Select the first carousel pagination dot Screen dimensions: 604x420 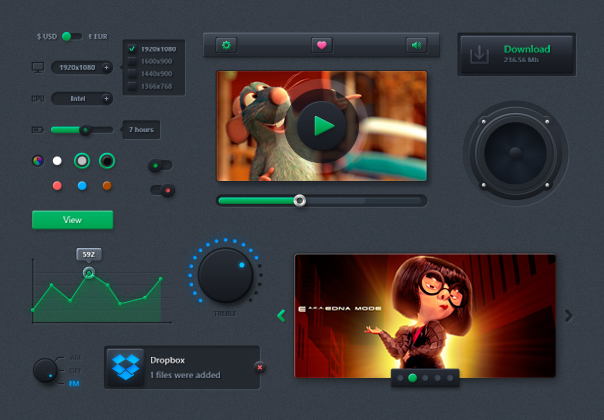click(x=400, y=378)
